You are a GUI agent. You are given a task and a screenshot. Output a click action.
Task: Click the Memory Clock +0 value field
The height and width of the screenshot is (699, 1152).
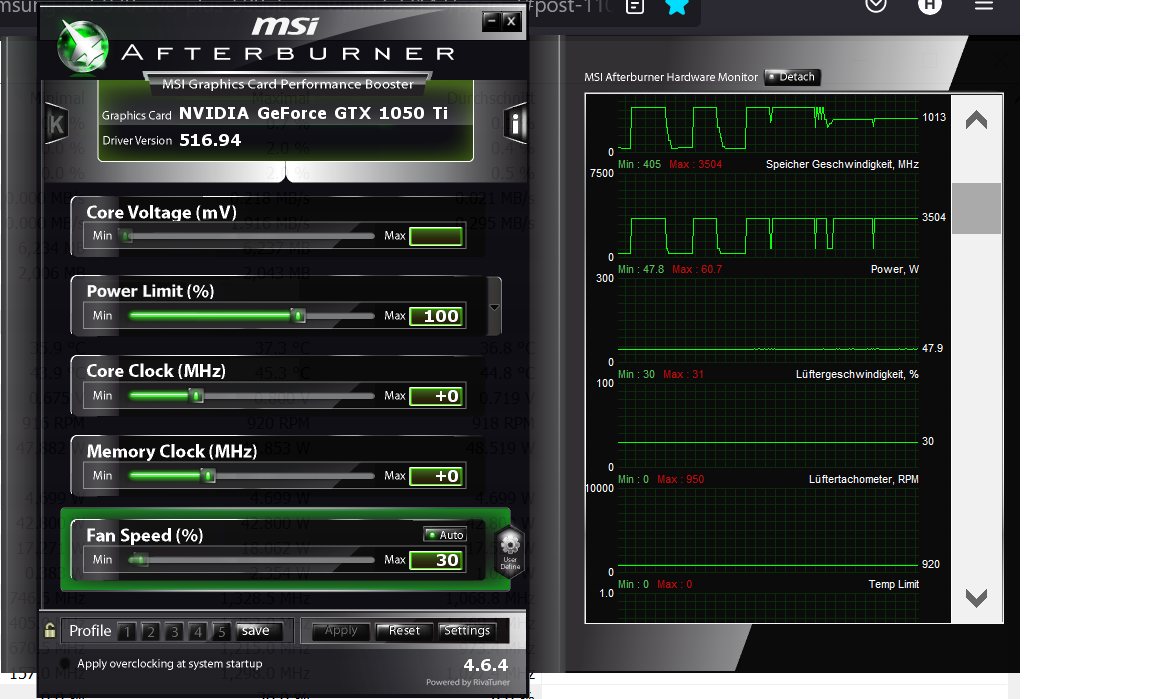[436, 476]
